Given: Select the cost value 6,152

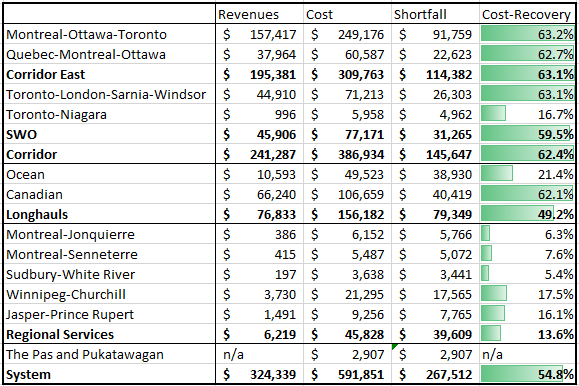Looking at the screenshot, I should pos(367,234).
